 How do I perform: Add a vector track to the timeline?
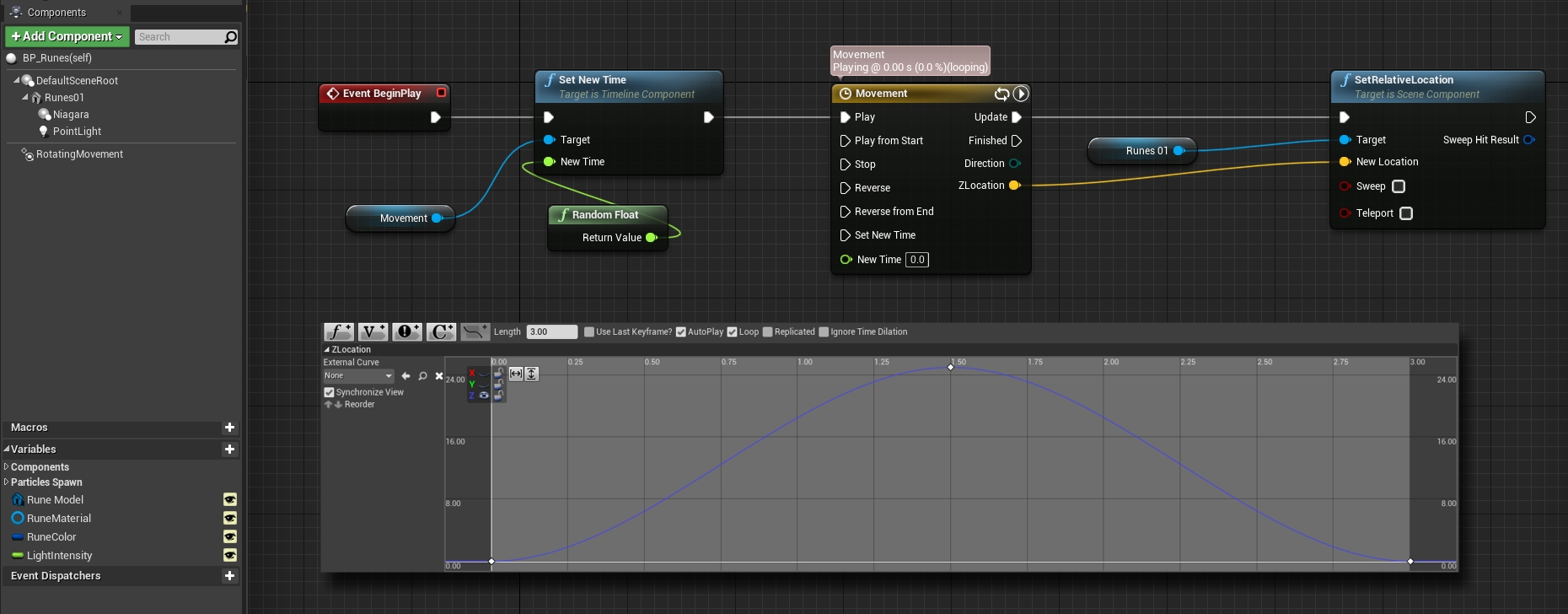pyautogui.click(x=373, y=331)
